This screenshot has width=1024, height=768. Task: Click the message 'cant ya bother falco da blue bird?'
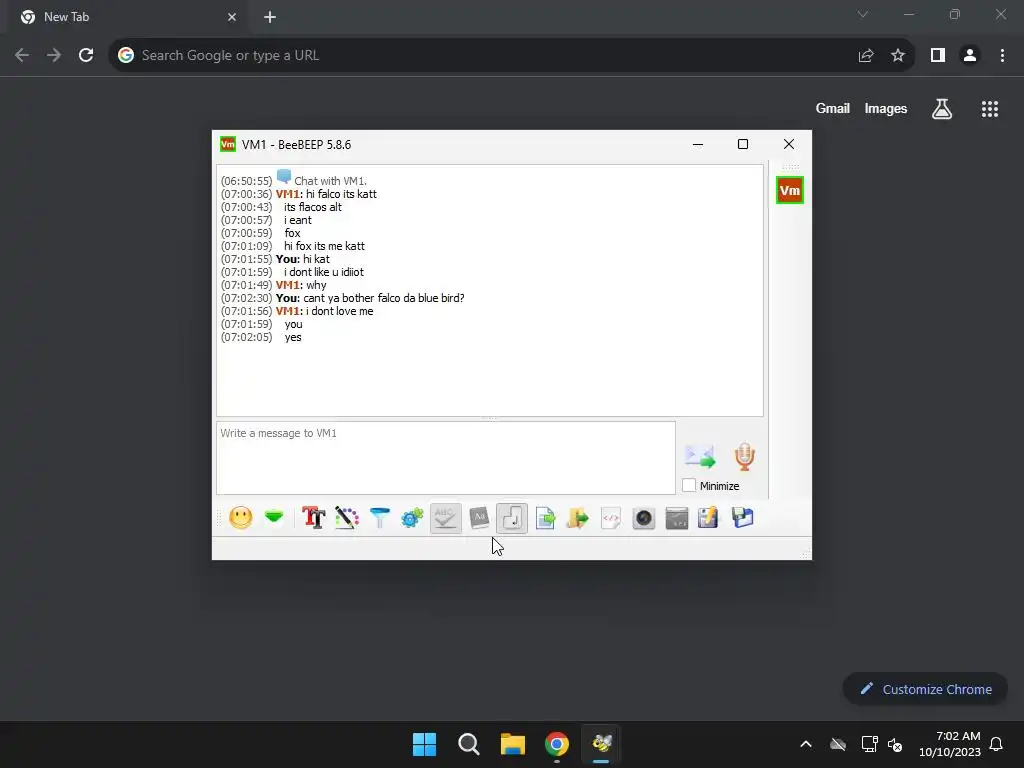pos(384,298)
